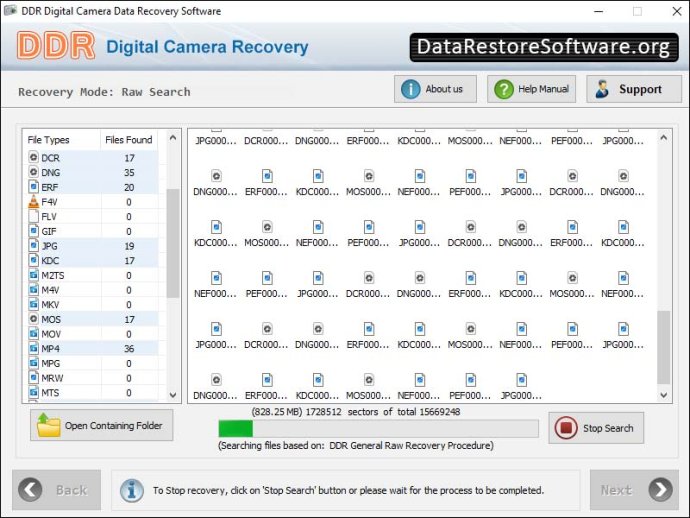This screenshot has width=690, height=518.
Task: Select the MP4 file type icon
Action: [33, 348]
